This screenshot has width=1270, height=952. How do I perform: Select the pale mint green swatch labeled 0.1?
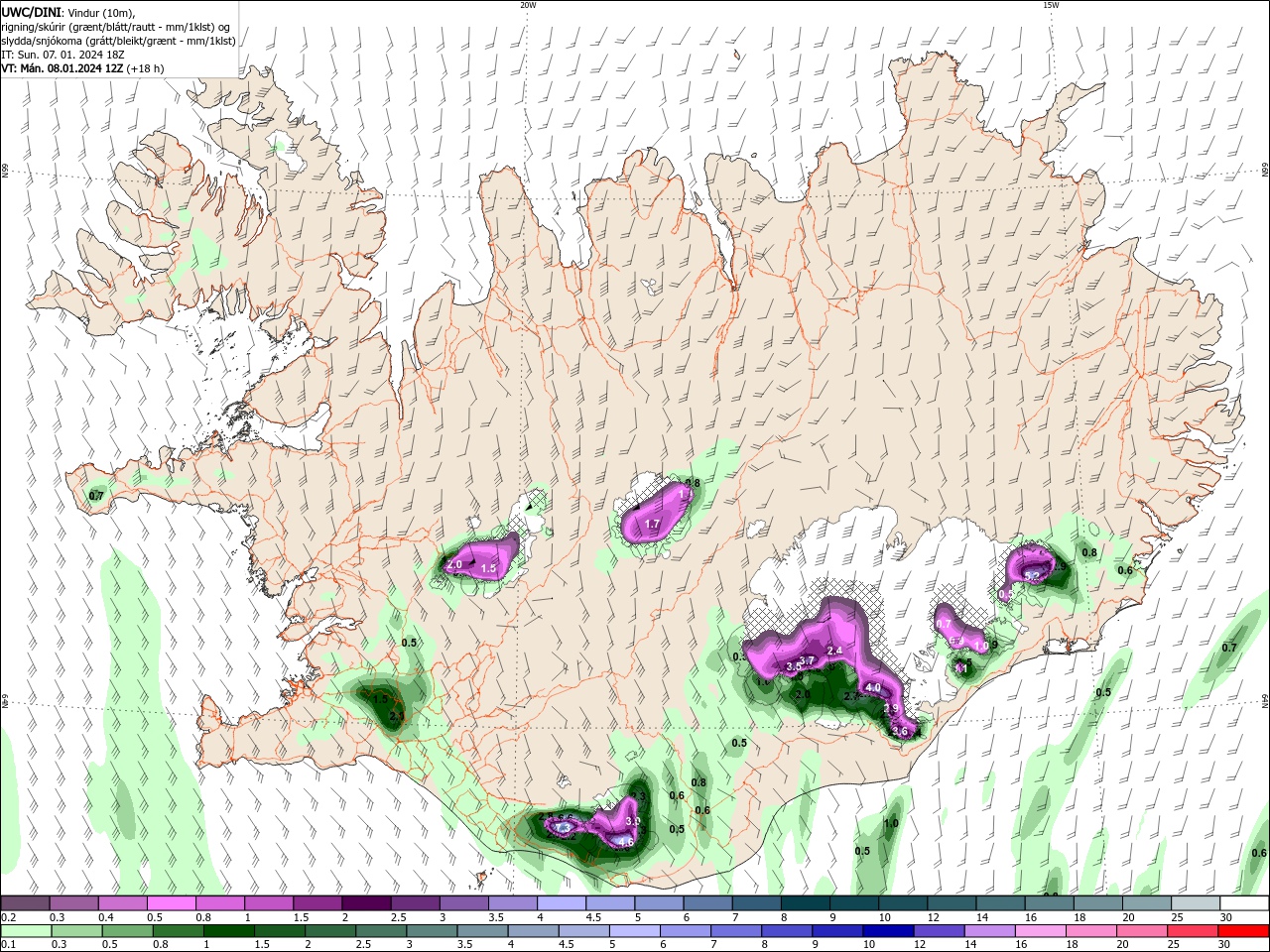pos(24,931)
